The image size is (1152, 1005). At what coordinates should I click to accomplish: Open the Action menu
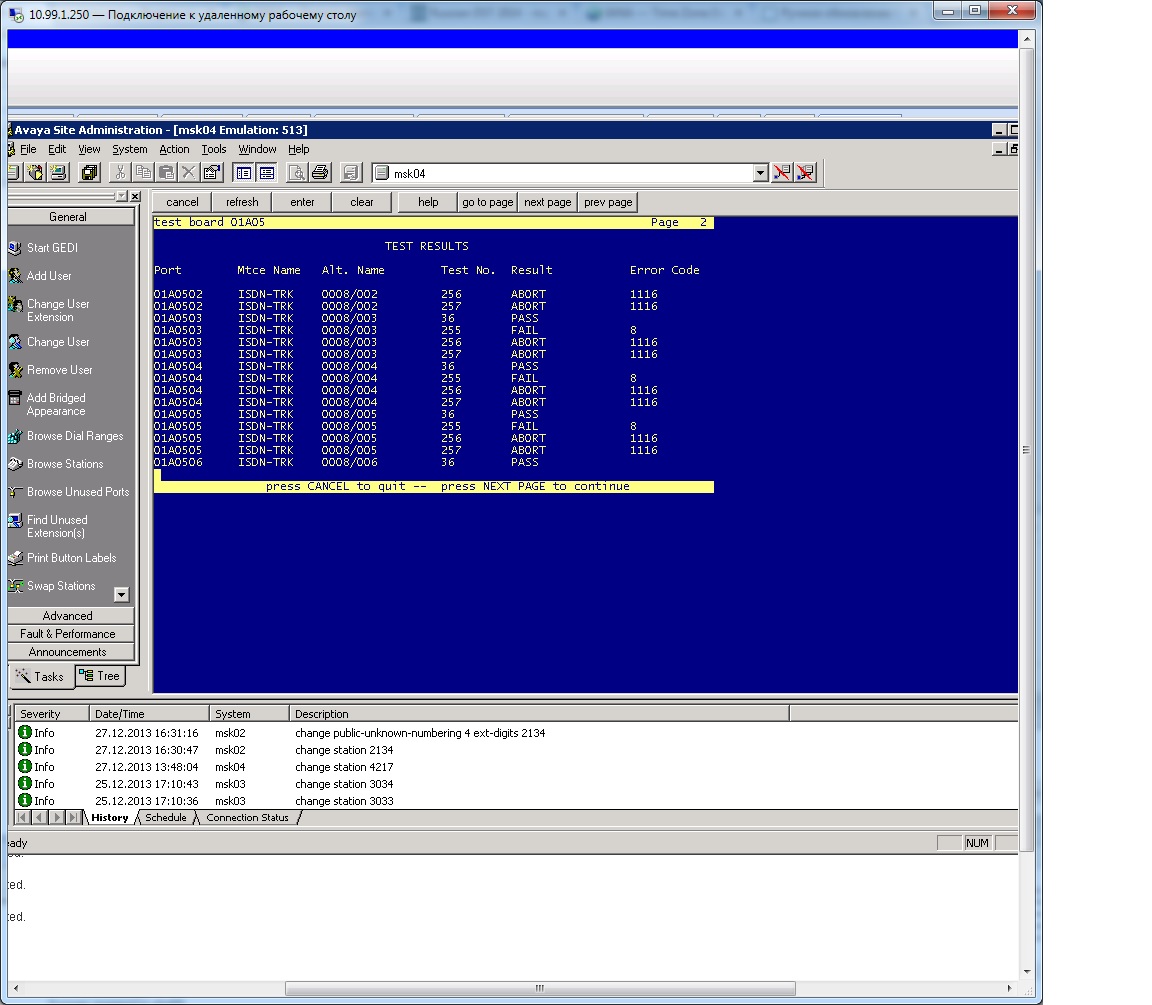(x=174, y=149)
